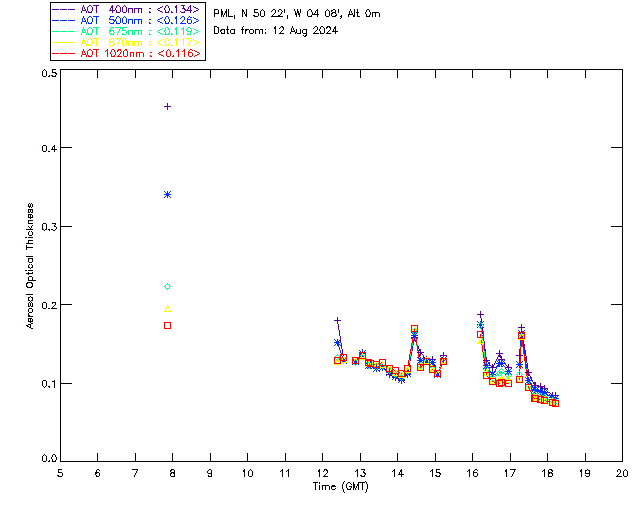Click the x-axis label 20
The image size is (640, 512).
coord(622,473)
